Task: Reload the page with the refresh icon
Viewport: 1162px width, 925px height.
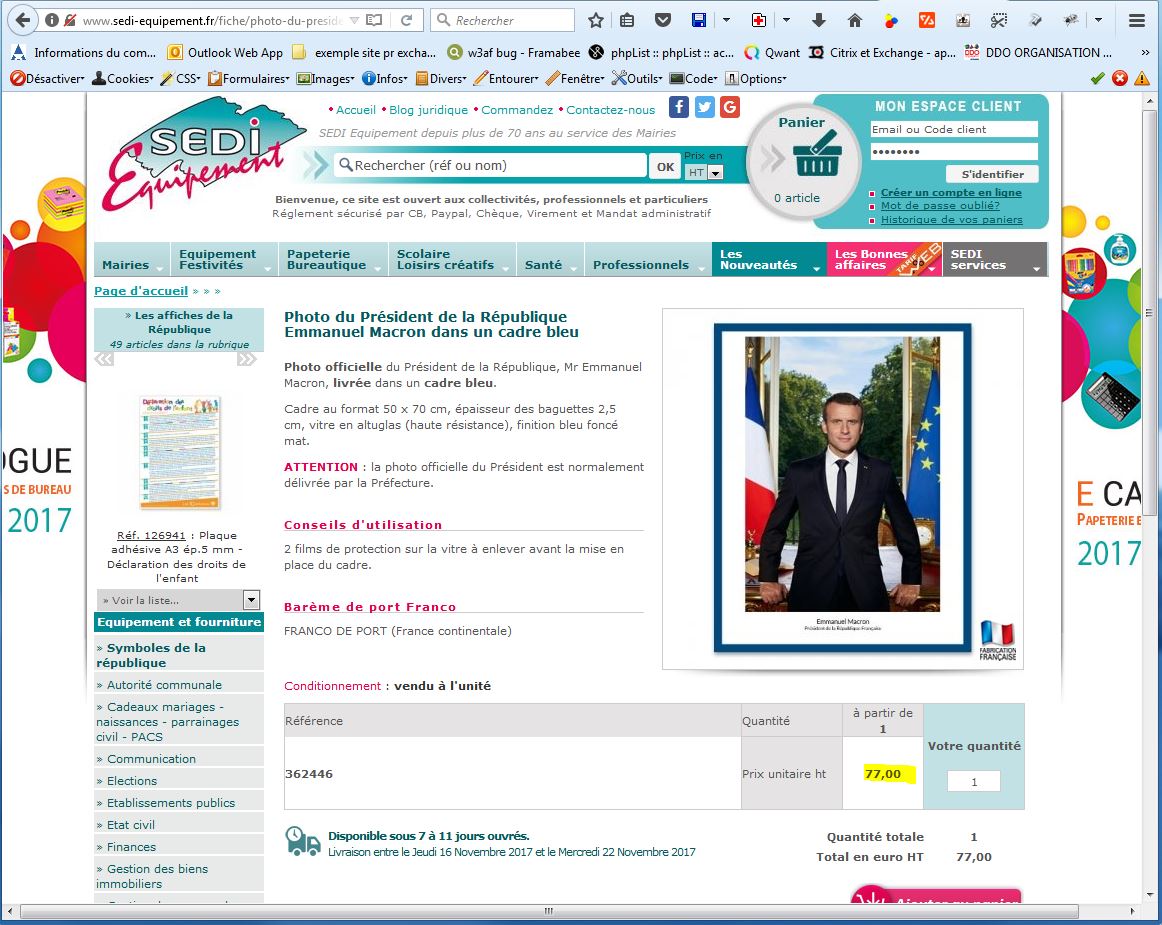Action: pos(406,20)
